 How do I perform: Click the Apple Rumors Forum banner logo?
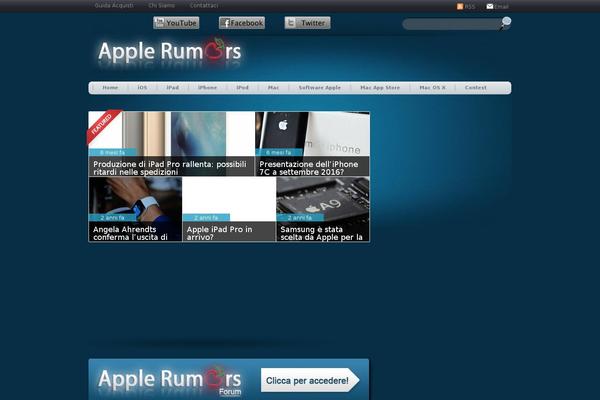[170, 381]
